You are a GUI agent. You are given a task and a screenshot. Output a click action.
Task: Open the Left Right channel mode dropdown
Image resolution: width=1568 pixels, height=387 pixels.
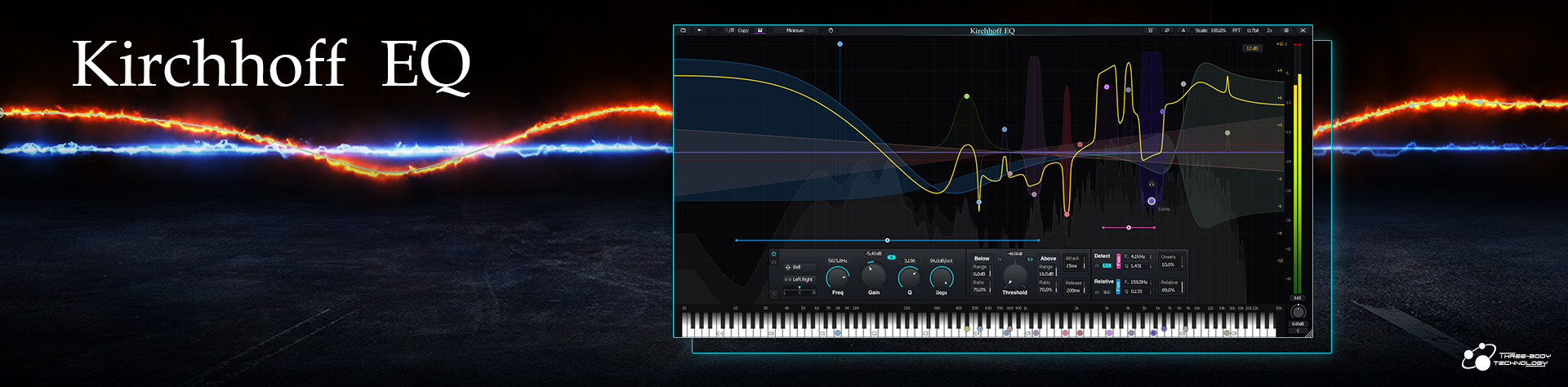(800, 279)
